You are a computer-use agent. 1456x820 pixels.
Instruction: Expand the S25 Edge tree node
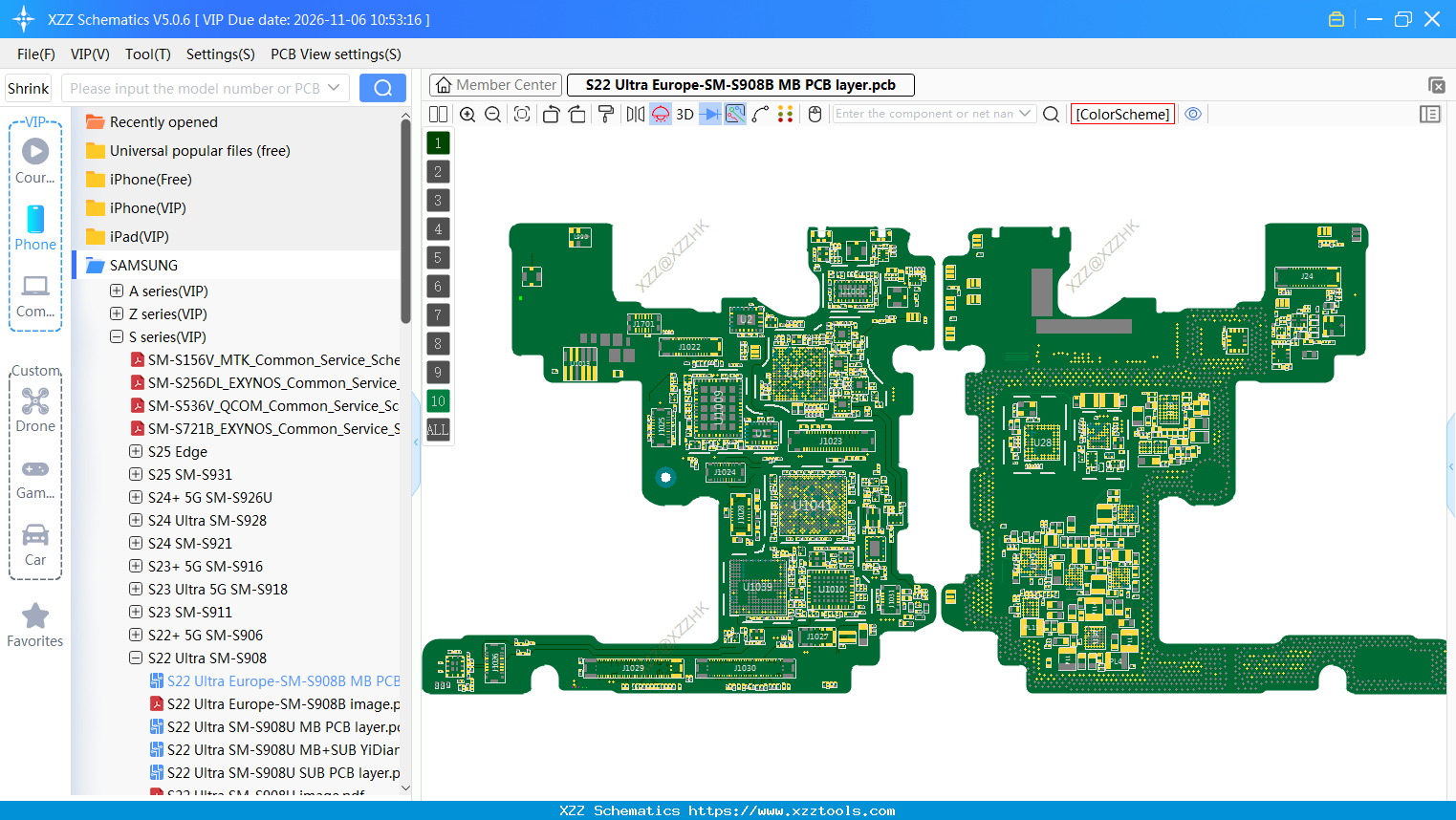(x=135, y=451)
